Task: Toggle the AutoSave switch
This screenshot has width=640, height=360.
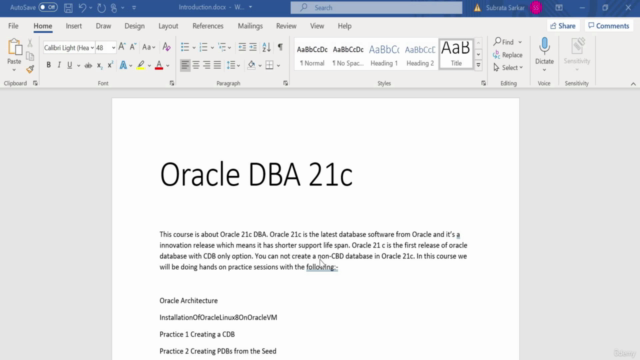Action: coord(48,7)
